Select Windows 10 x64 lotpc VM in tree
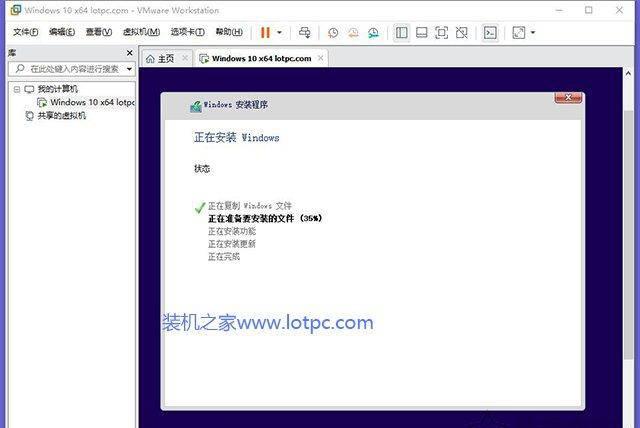Viewport: 640px width, 428px height. (92, 102)
